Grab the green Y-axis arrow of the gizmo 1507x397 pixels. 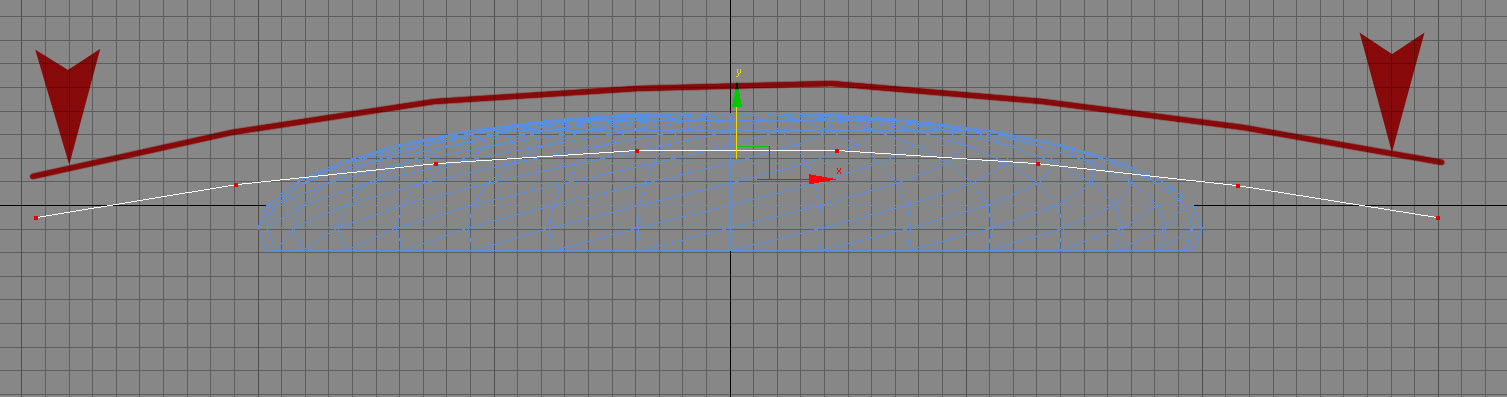[x=737, y=97]
